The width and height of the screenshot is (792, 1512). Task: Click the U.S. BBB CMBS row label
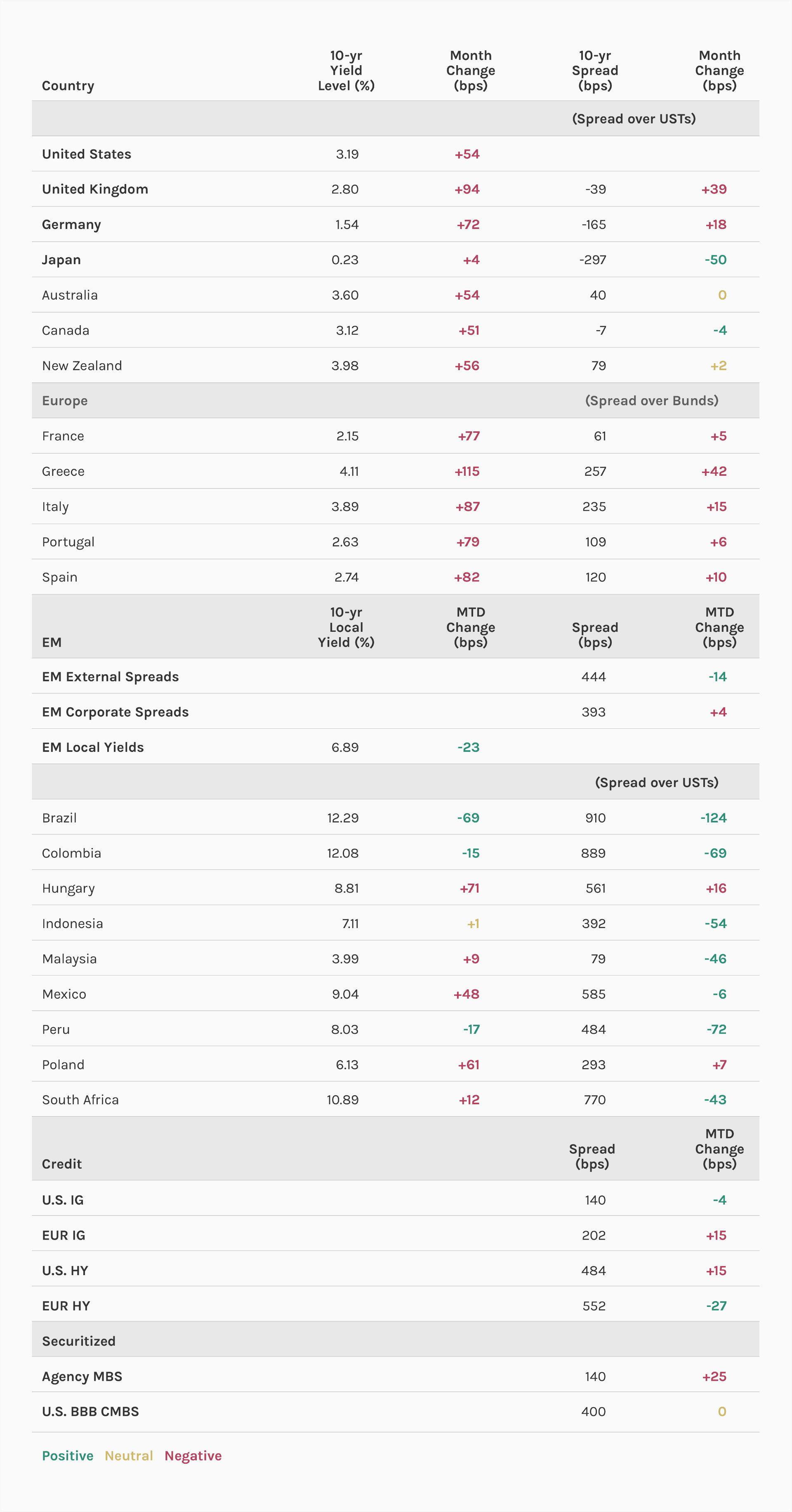pos(90,1412)
